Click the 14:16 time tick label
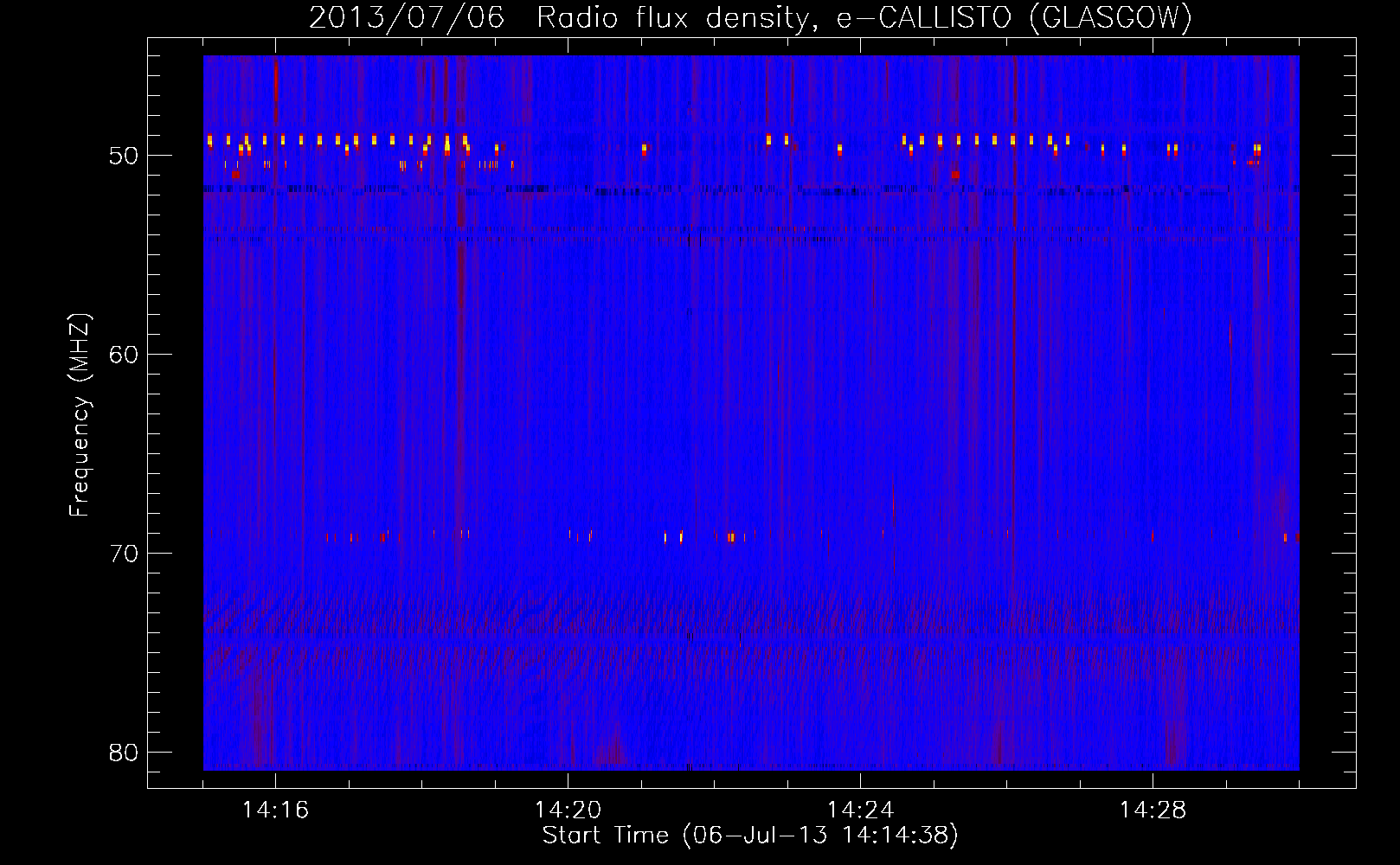 coord(275,811)
